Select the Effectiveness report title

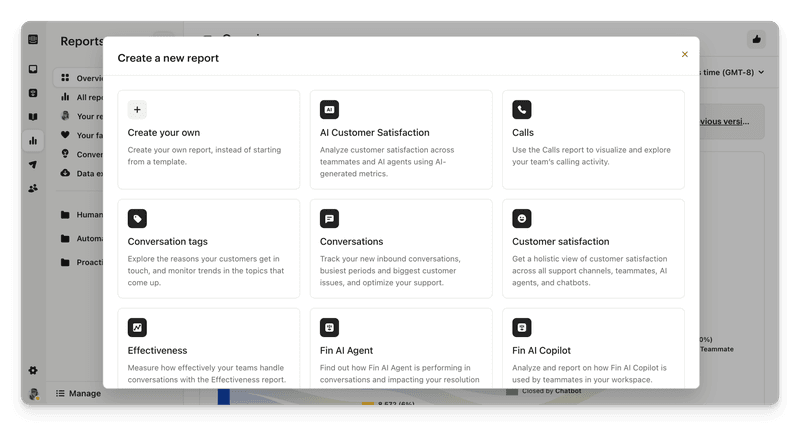[x=157, y=350]
